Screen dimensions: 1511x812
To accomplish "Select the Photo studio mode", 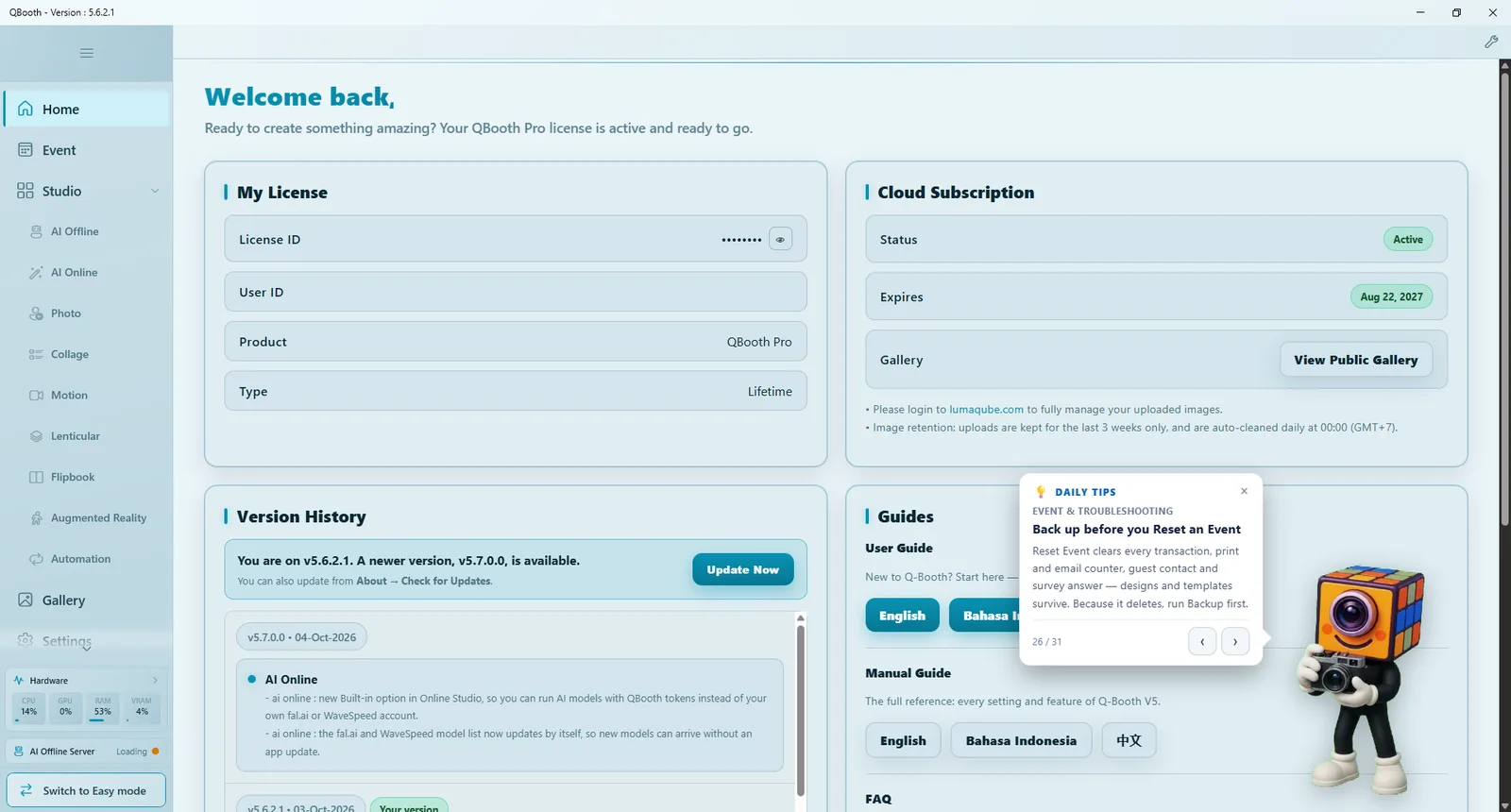I will click(86, 313).
